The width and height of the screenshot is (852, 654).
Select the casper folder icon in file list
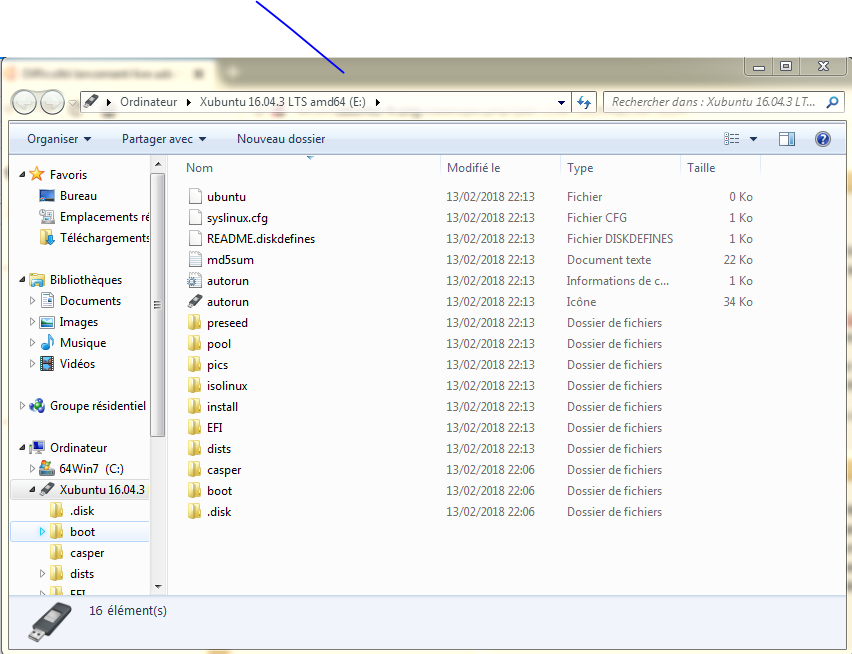(x=195, y=469)
